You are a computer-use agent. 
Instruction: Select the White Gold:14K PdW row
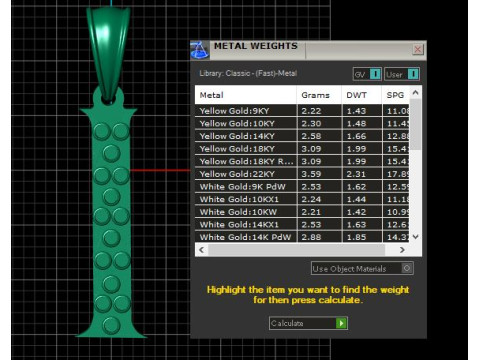tap(302, 237)
